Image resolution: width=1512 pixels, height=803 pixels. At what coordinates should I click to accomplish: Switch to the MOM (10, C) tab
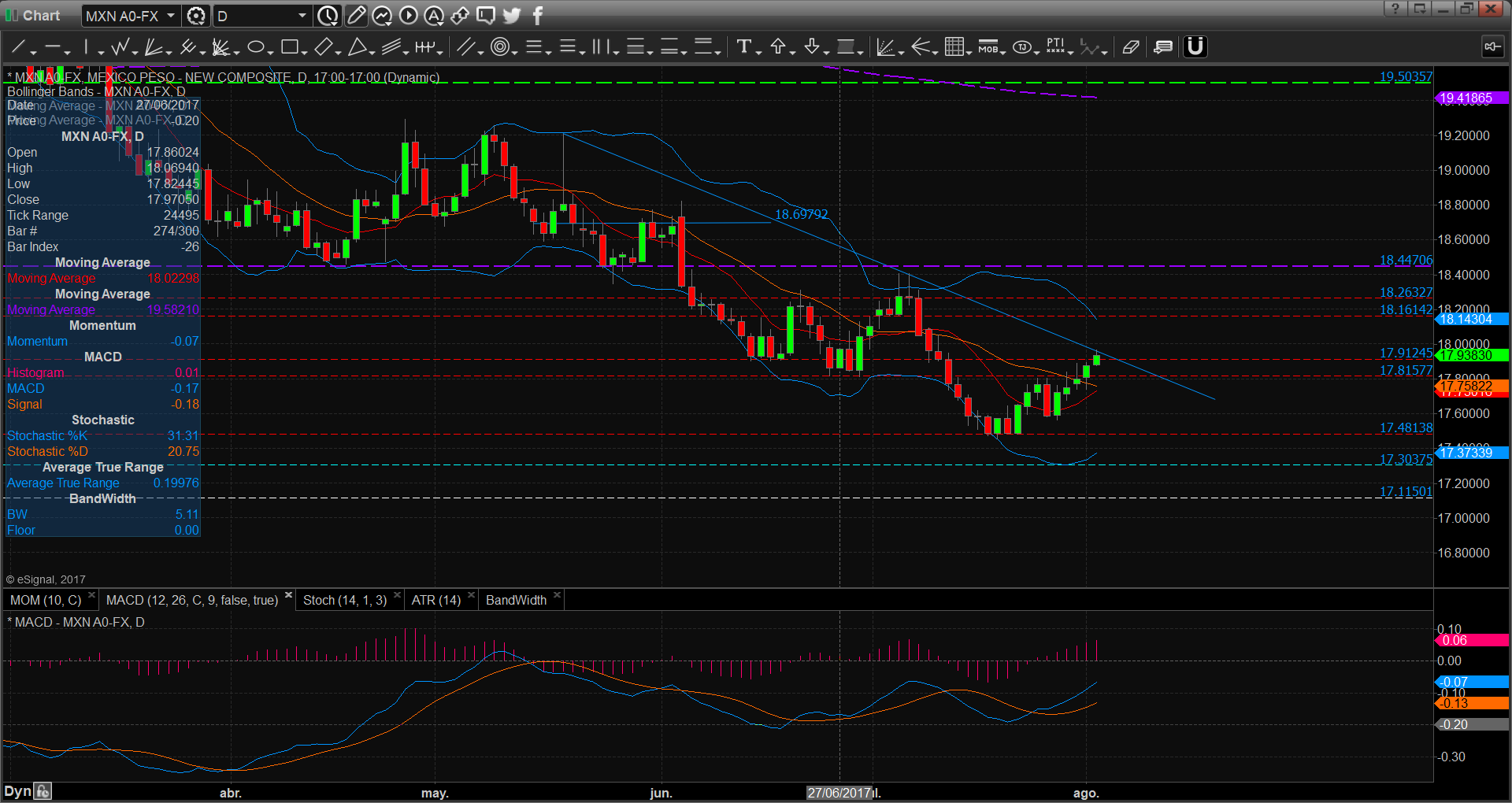coord(46,600)
